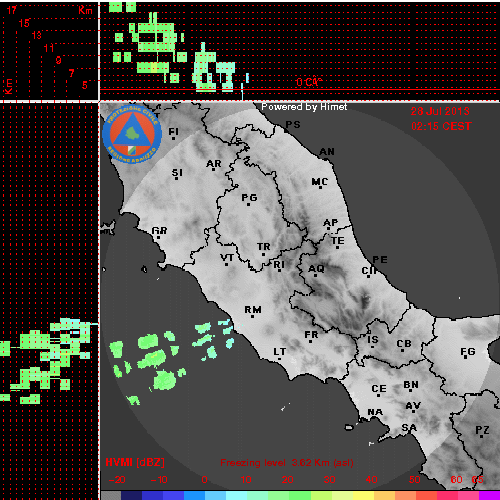
Task: Click the '17' height axis label
Action: coord(11,10)
